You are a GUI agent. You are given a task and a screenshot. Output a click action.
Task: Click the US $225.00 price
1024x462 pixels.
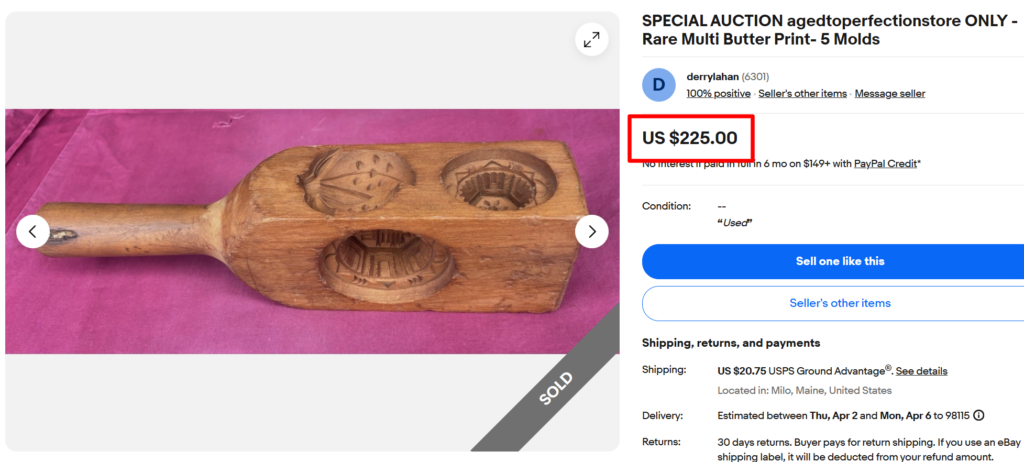click(690, 138)
